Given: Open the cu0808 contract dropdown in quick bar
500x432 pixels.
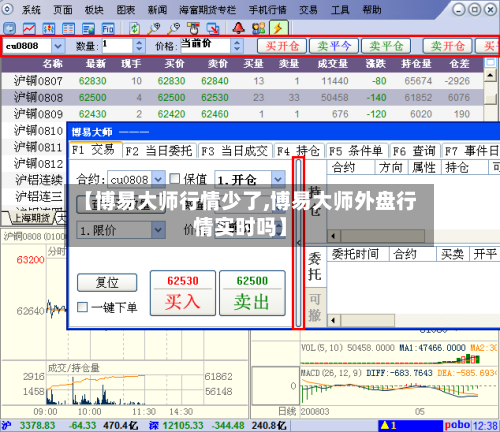Looking at the screenshot, I should (x=58, y=46).
